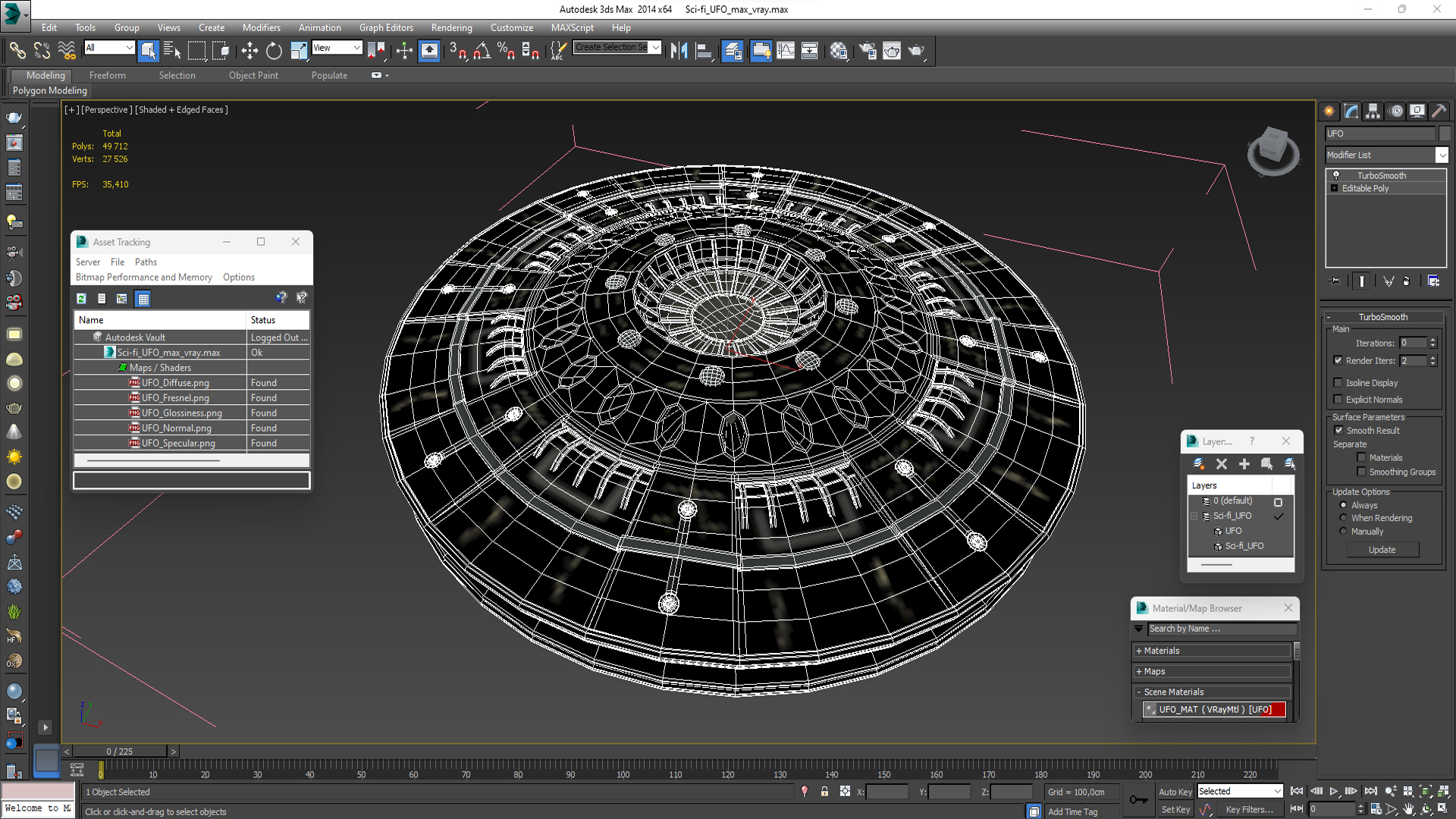
Task: Select the Link tool in the toolbar
Action: 17,51
